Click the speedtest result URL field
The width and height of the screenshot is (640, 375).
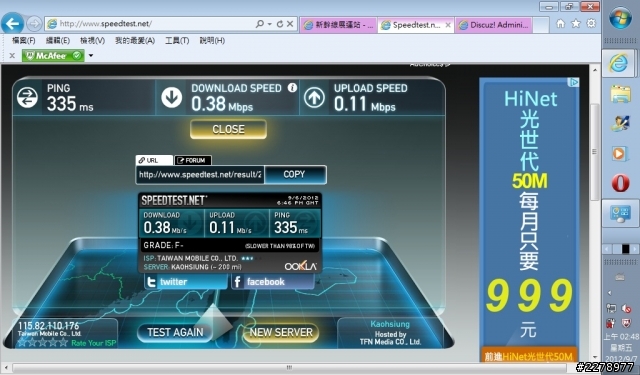pyautogui.click(x=200, y=175)
